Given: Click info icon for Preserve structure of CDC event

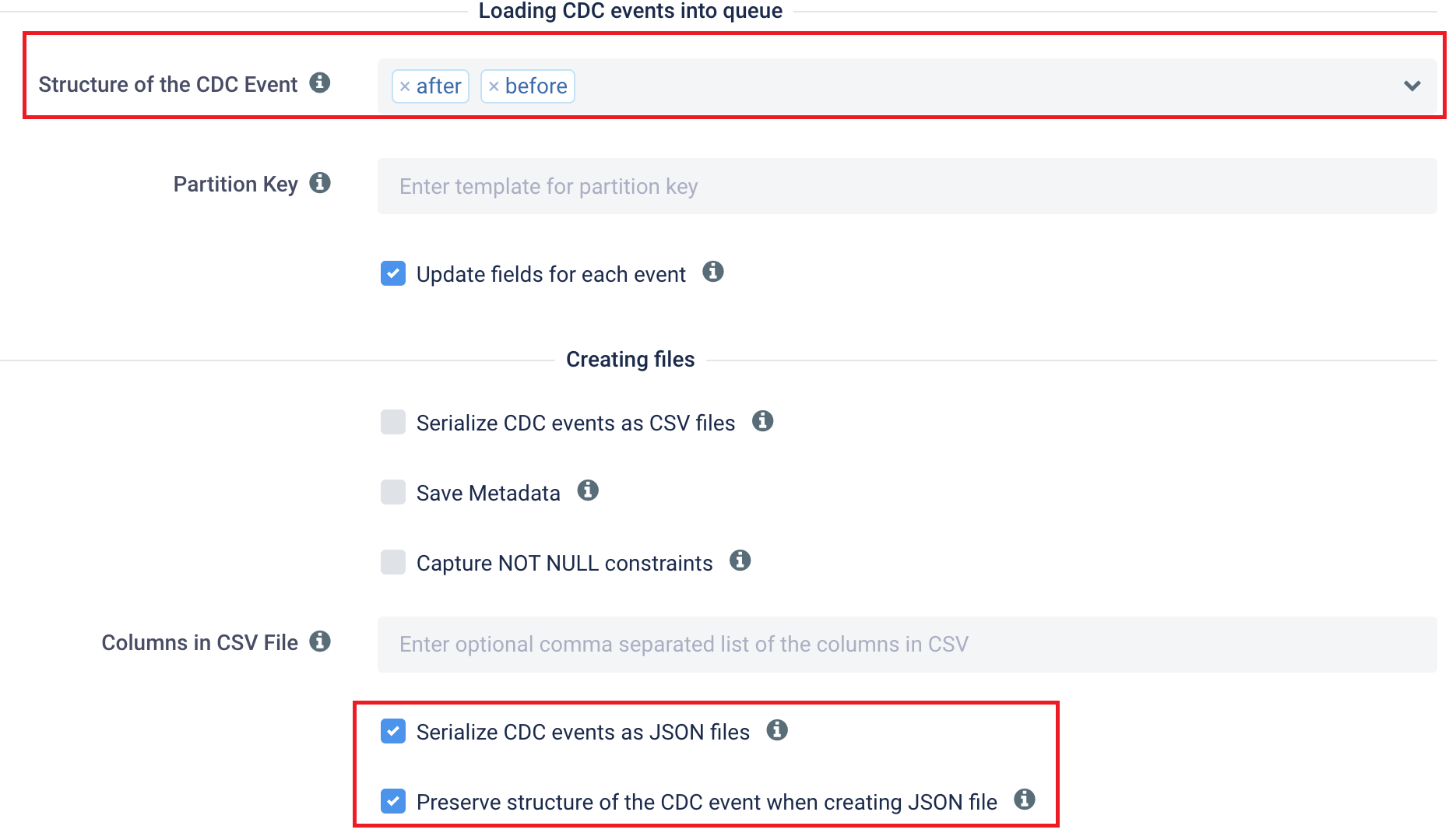Looking at the screenshot, I should [x=1025, y=800].
